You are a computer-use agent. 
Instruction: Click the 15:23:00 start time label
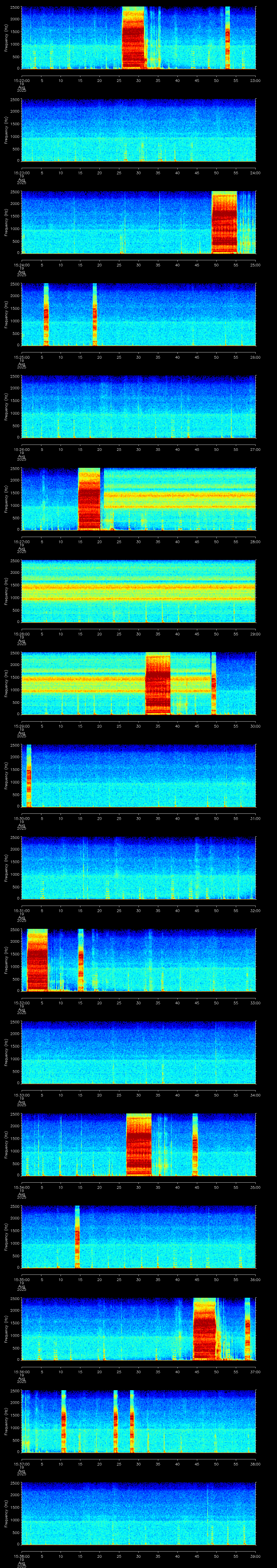(x=21, y=173)
